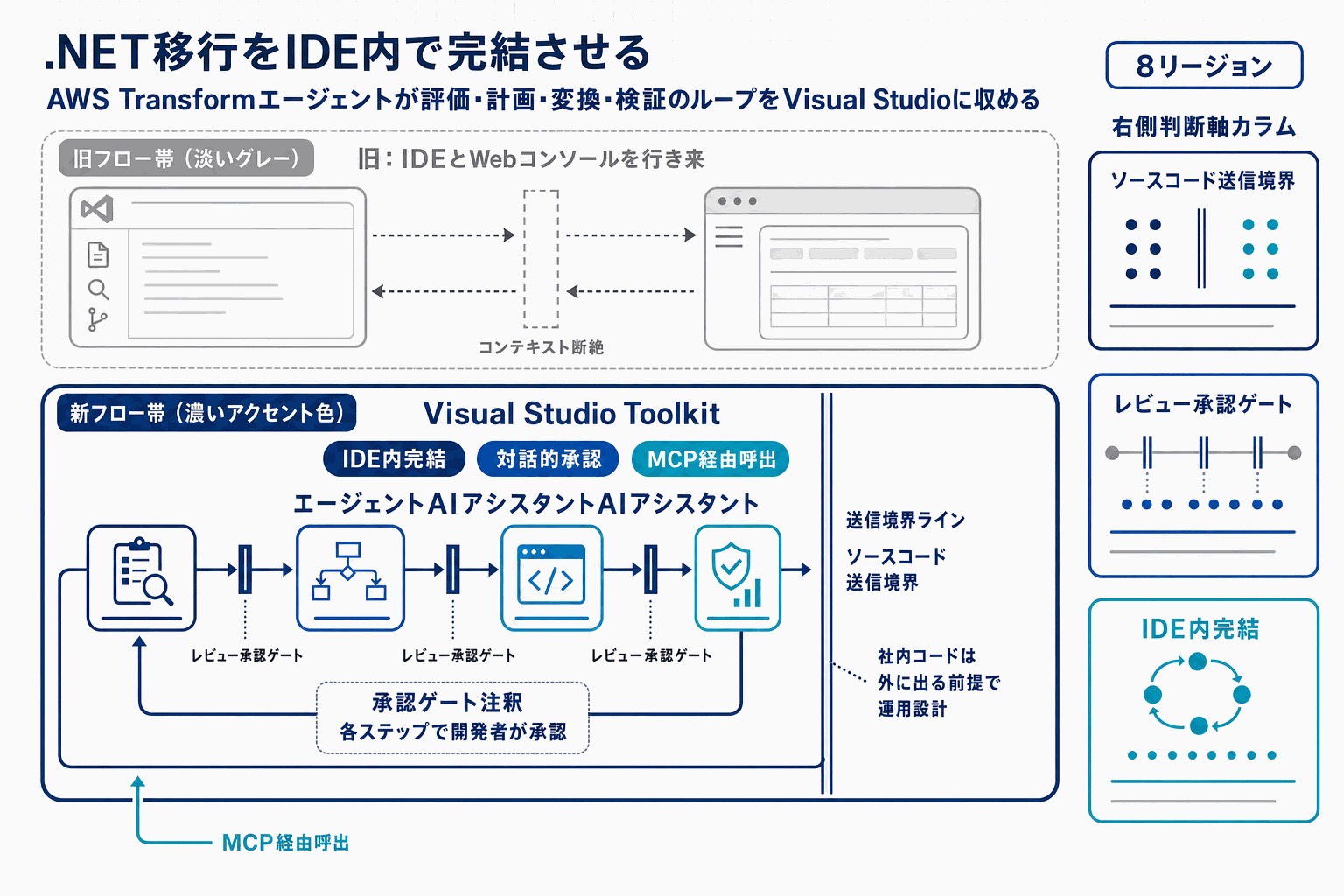
Task: Click the エージェントAIアシスタント heading
Action: (x=526, y=503)
